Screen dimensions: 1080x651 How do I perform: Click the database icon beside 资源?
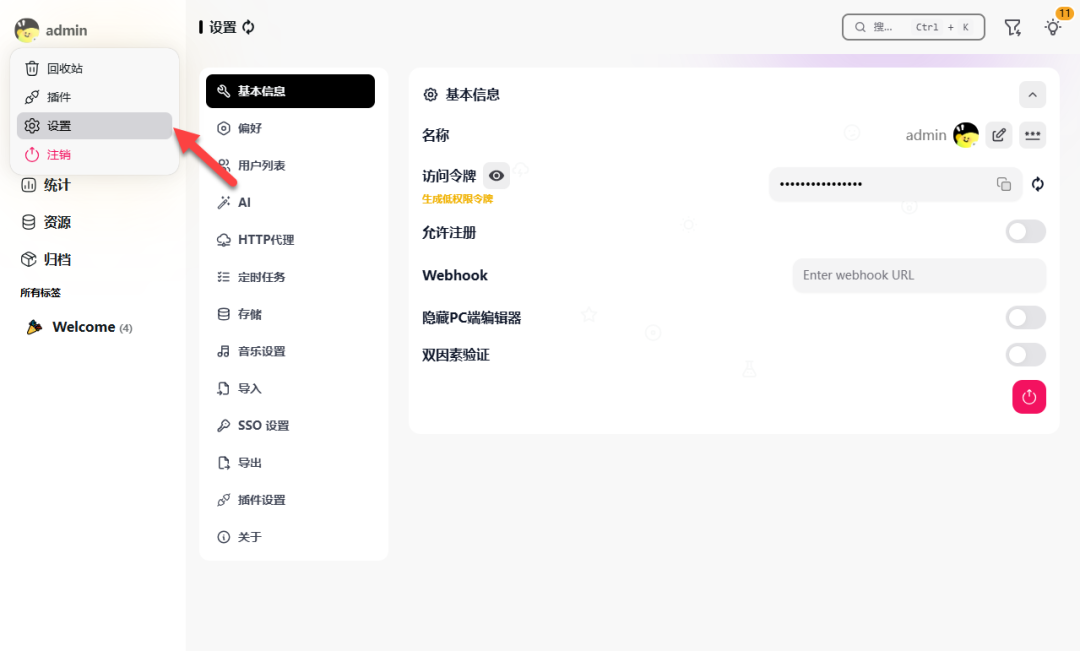(28, 223)
